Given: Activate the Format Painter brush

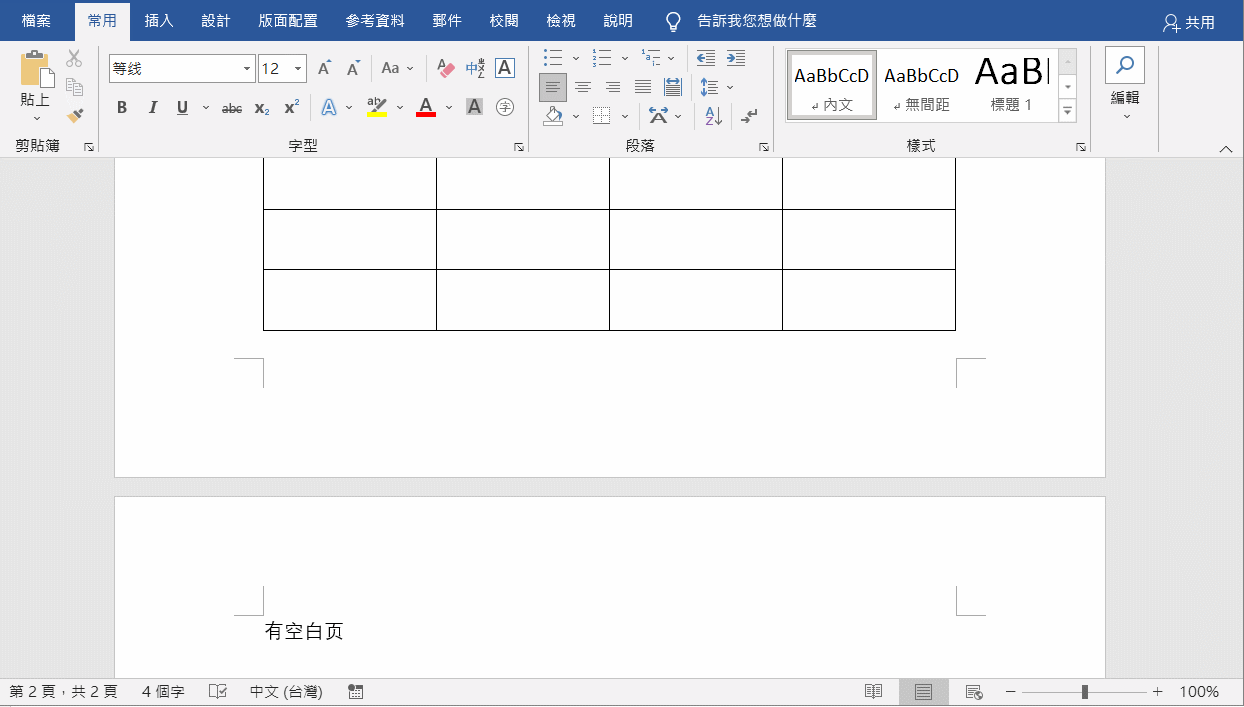Looking at the screenshot, I should click(74, 115).
